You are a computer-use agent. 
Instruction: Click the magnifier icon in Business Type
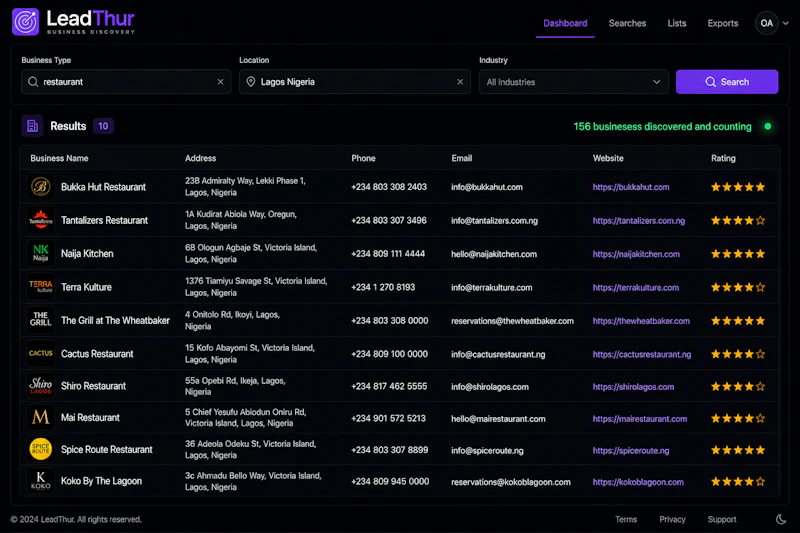tap(33, 82)
